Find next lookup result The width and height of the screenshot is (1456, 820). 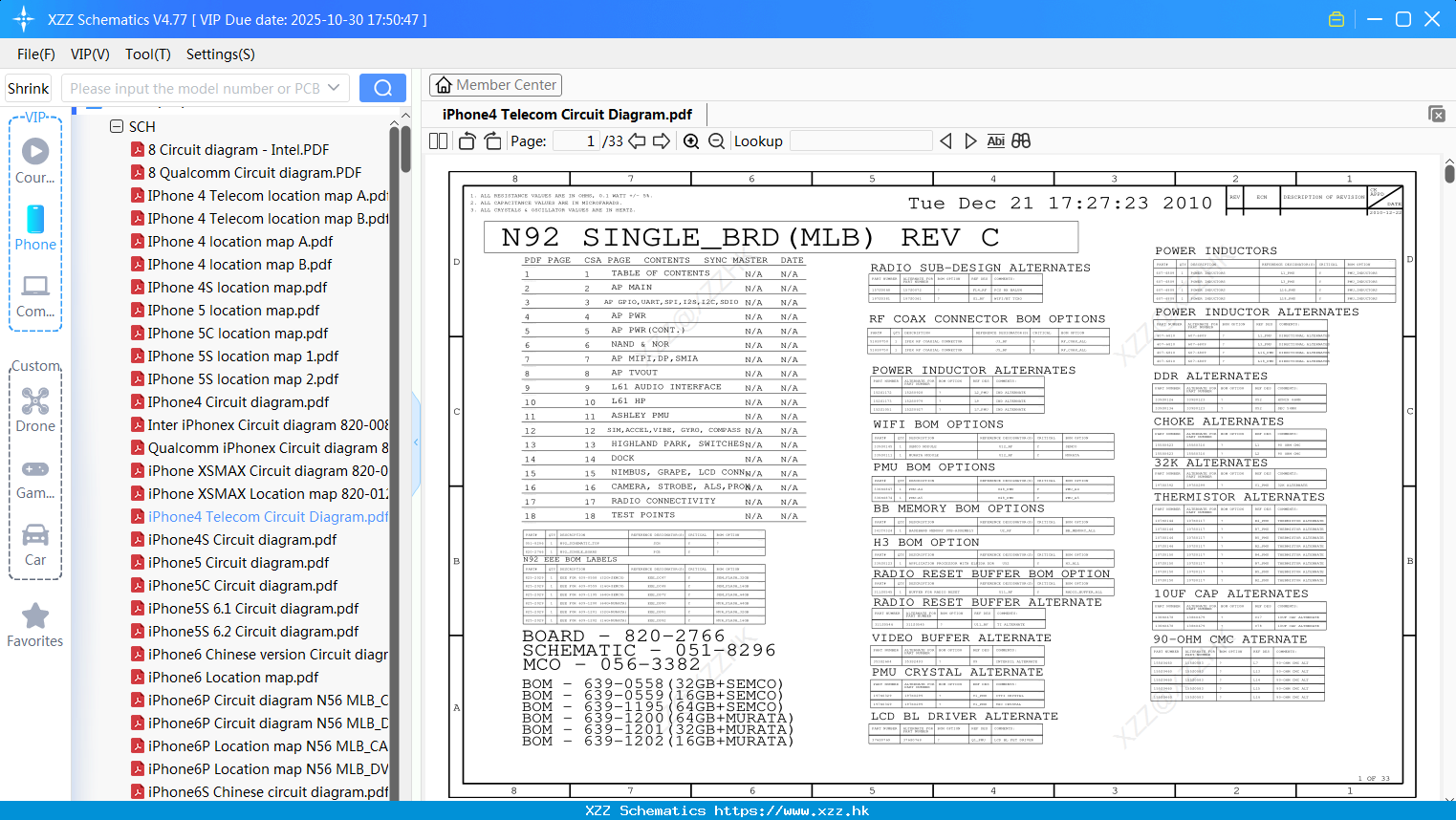[970, 141]
